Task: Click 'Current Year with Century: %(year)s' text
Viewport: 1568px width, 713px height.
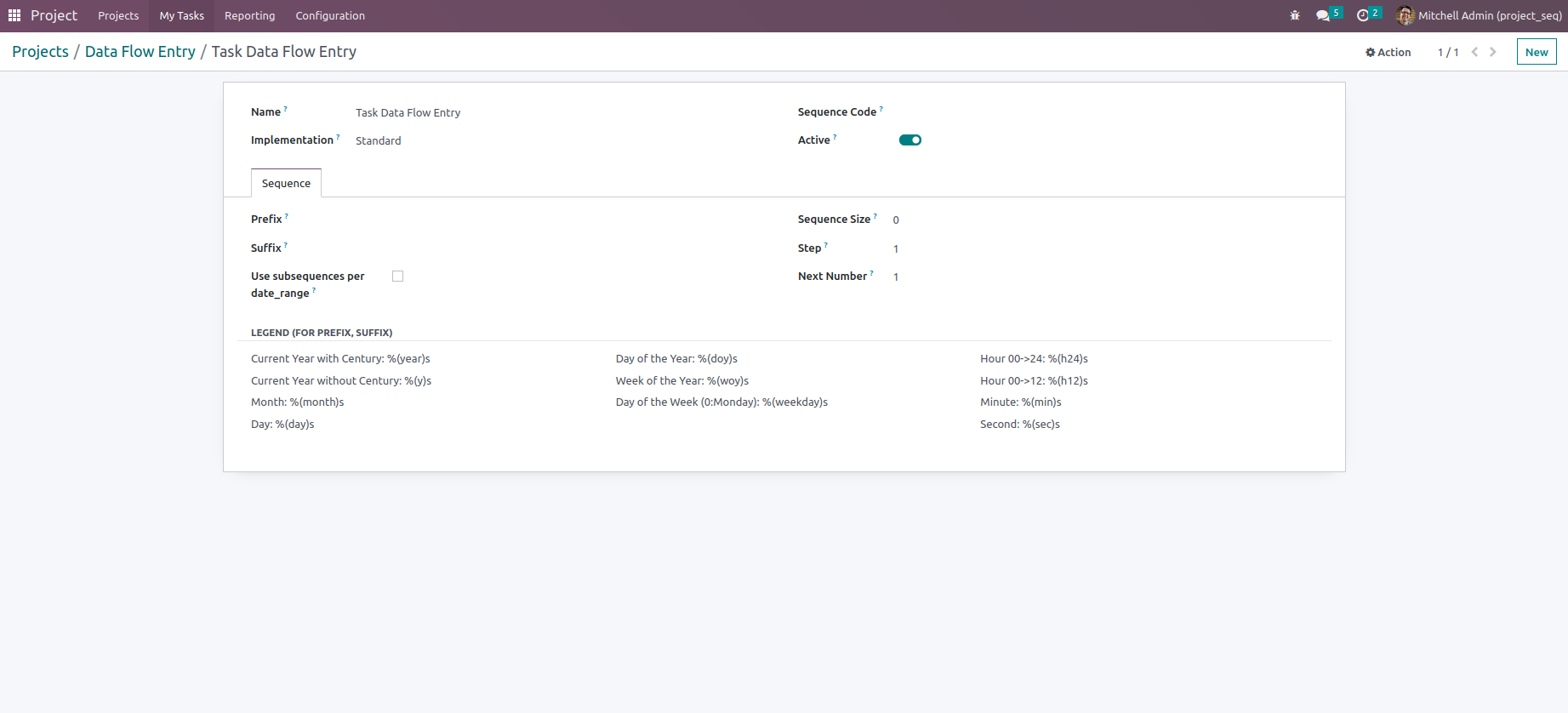Action: 340,359
